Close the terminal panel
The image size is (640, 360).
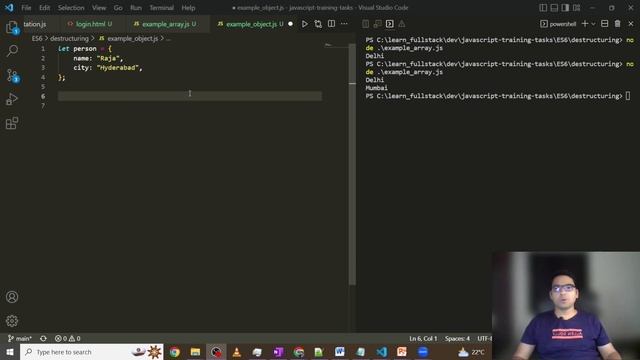click(631, 24)
